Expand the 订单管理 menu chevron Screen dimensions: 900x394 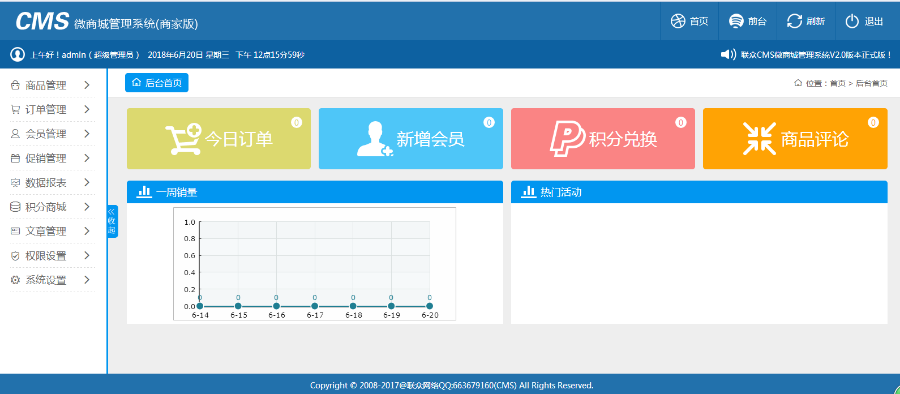point(87,110)
